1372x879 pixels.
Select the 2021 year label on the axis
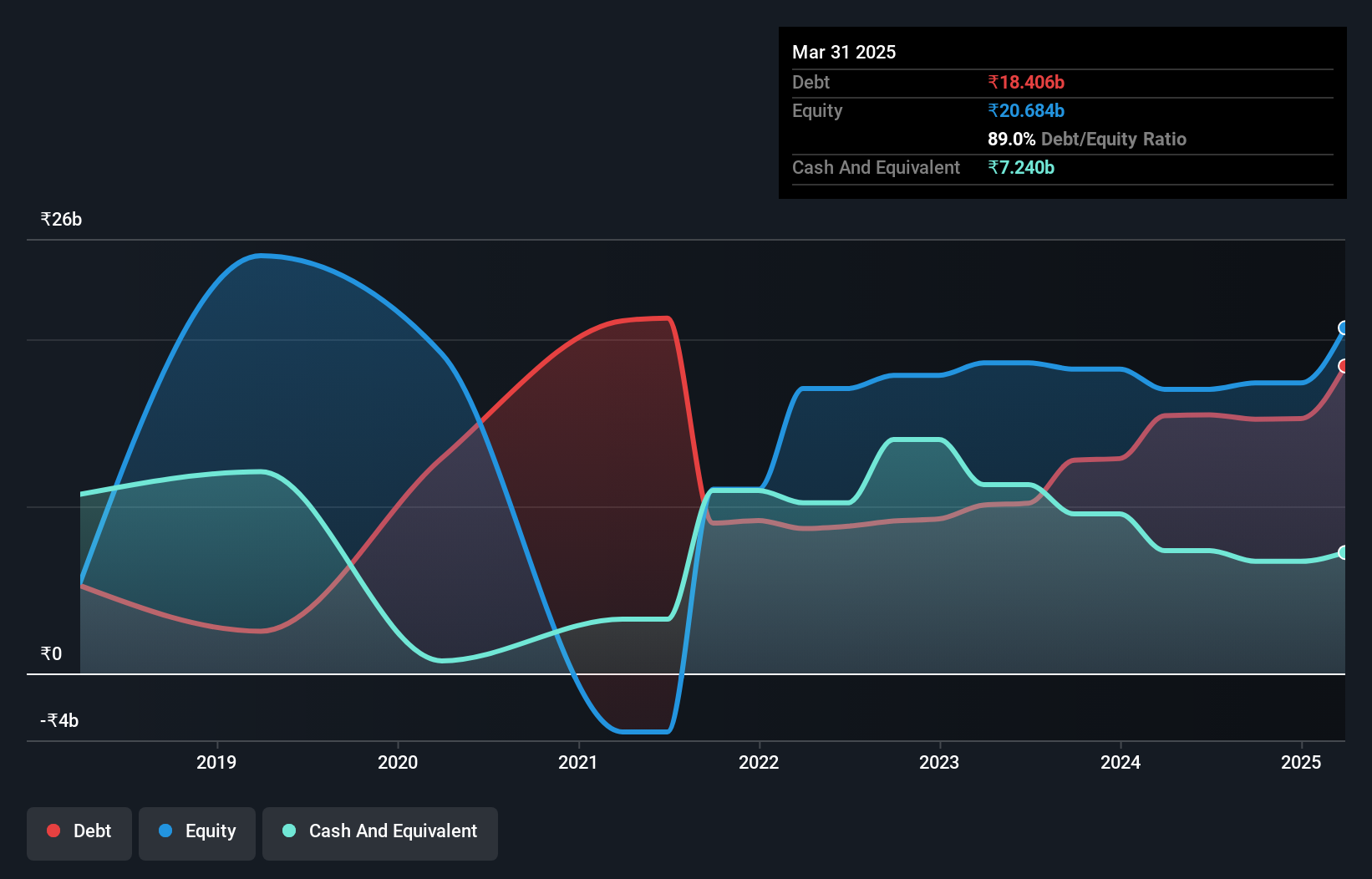coord(578,762)
